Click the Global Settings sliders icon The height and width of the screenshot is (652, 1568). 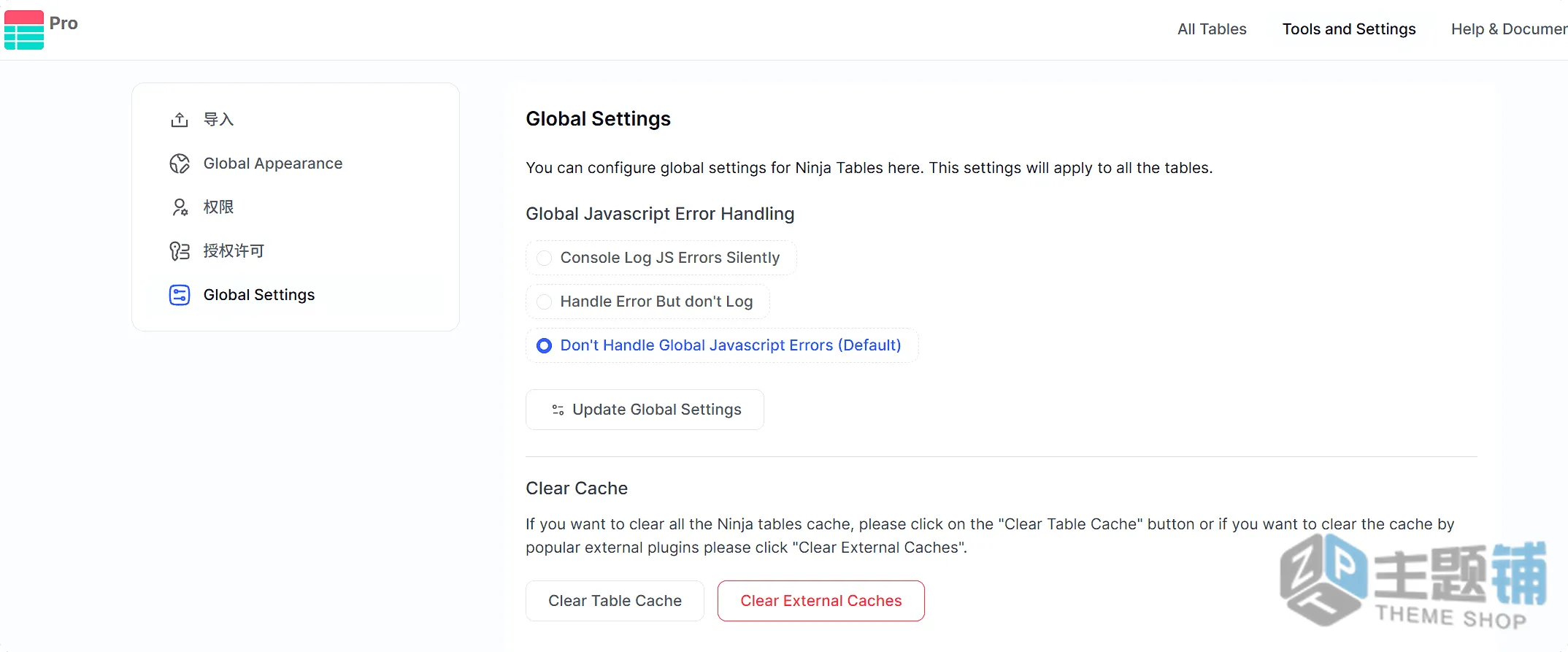point(180,295)
